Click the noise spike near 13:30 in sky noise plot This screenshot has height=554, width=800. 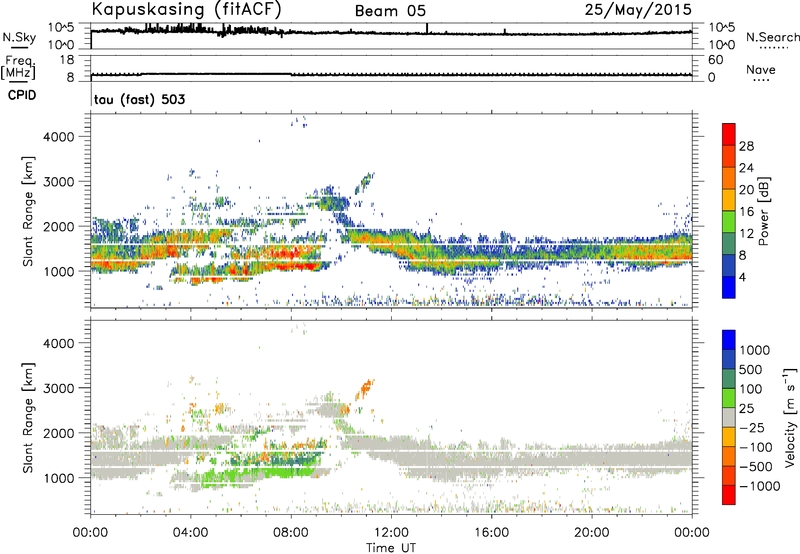point(427,29)
